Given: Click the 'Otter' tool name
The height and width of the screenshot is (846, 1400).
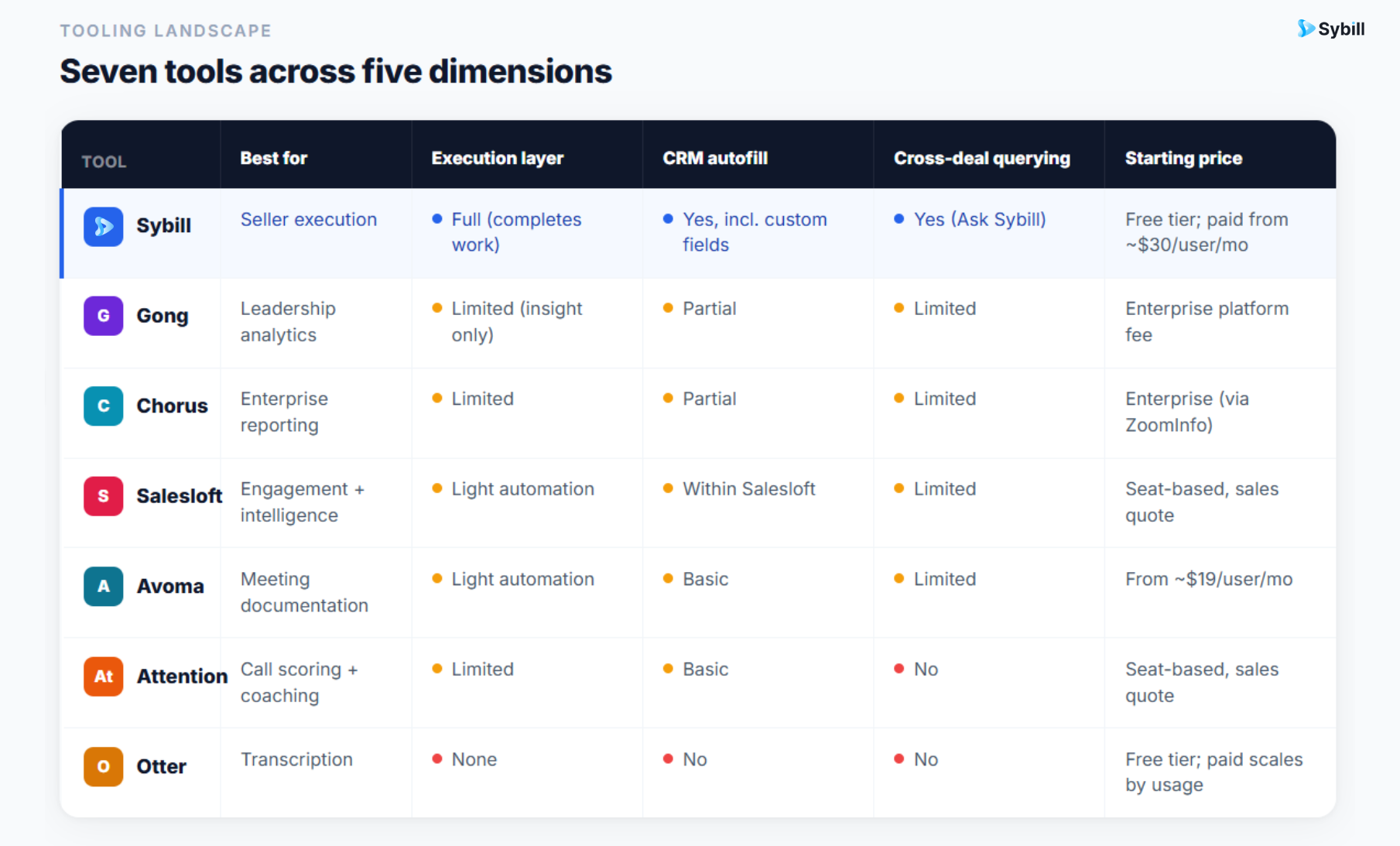Looking at the screenshot, I should tap(161, 766).
